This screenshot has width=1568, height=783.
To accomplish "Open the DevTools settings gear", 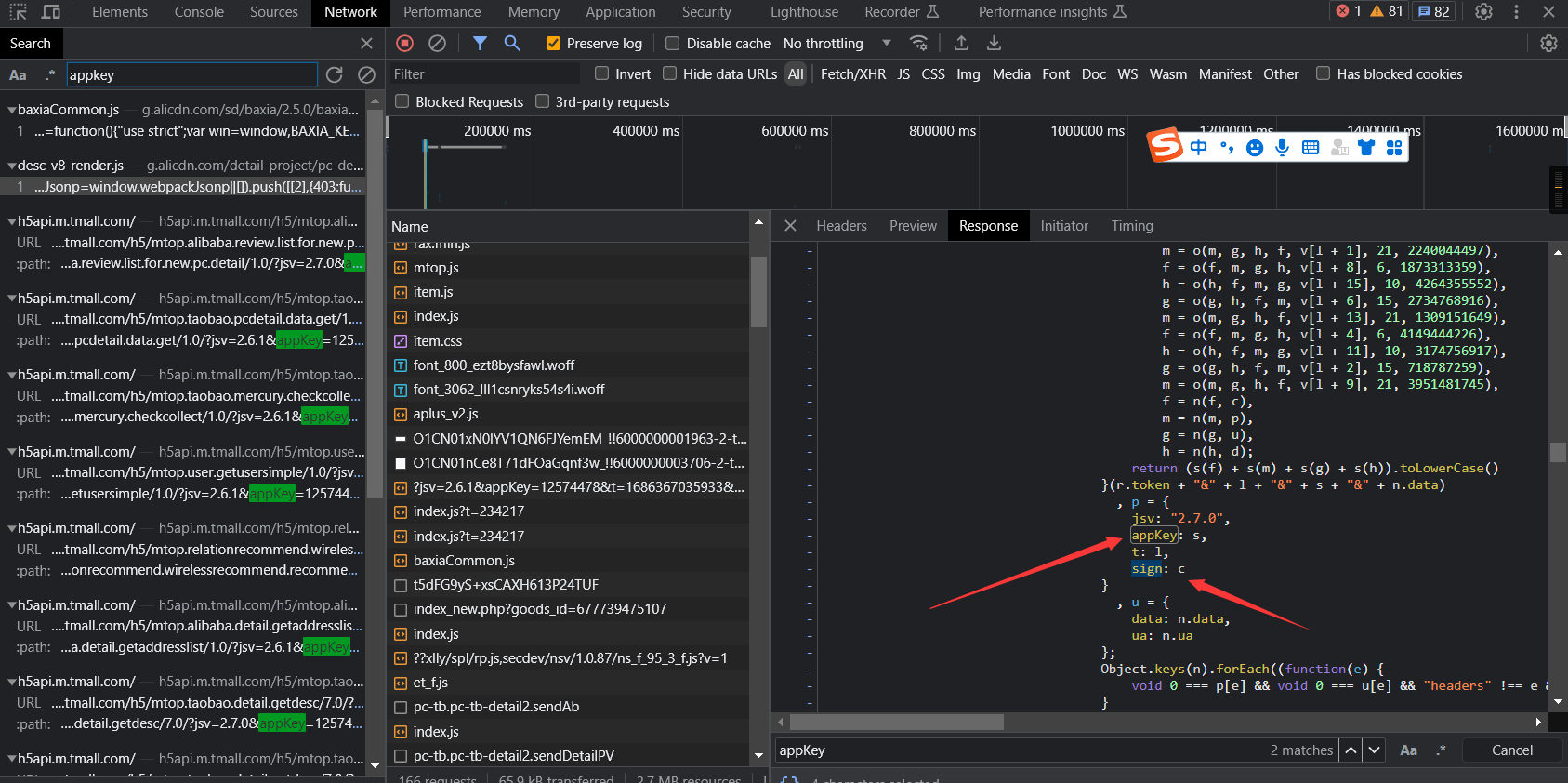I will (x=1484, y=12).
